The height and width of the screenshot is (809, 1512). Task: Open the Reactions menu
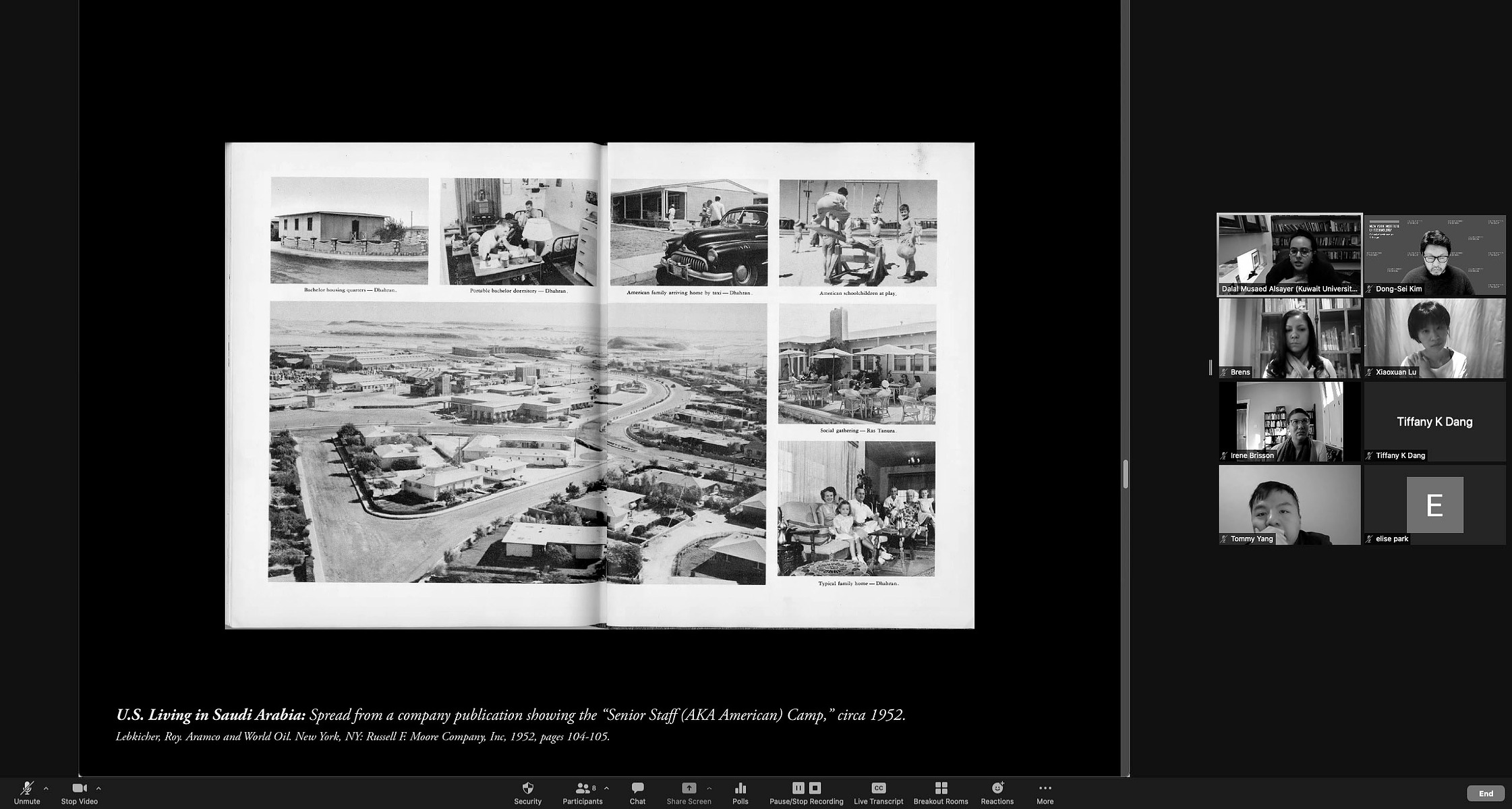[x=997, y=793]
